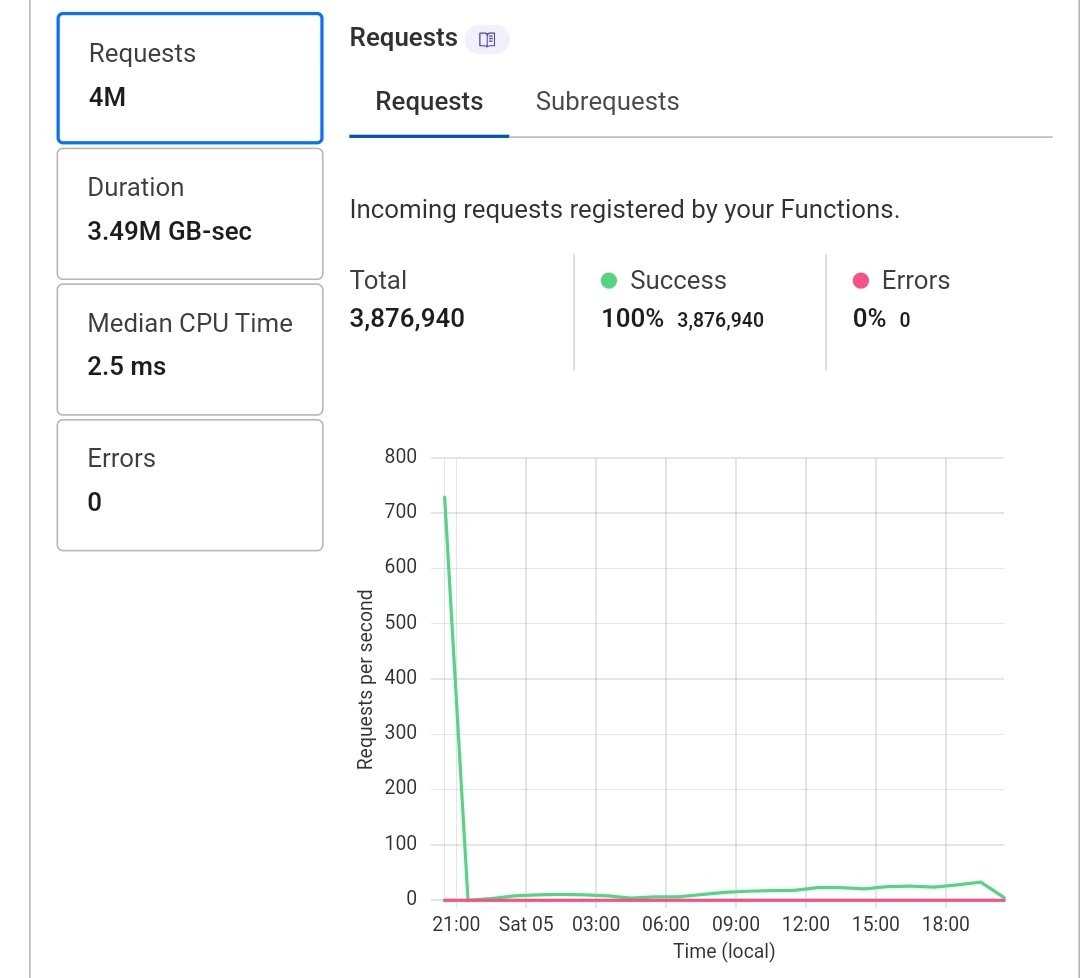1080x978 pixels.
Task: Click the 06:00 time axis label
Action: pyautogui.click(x=665, y=924)
